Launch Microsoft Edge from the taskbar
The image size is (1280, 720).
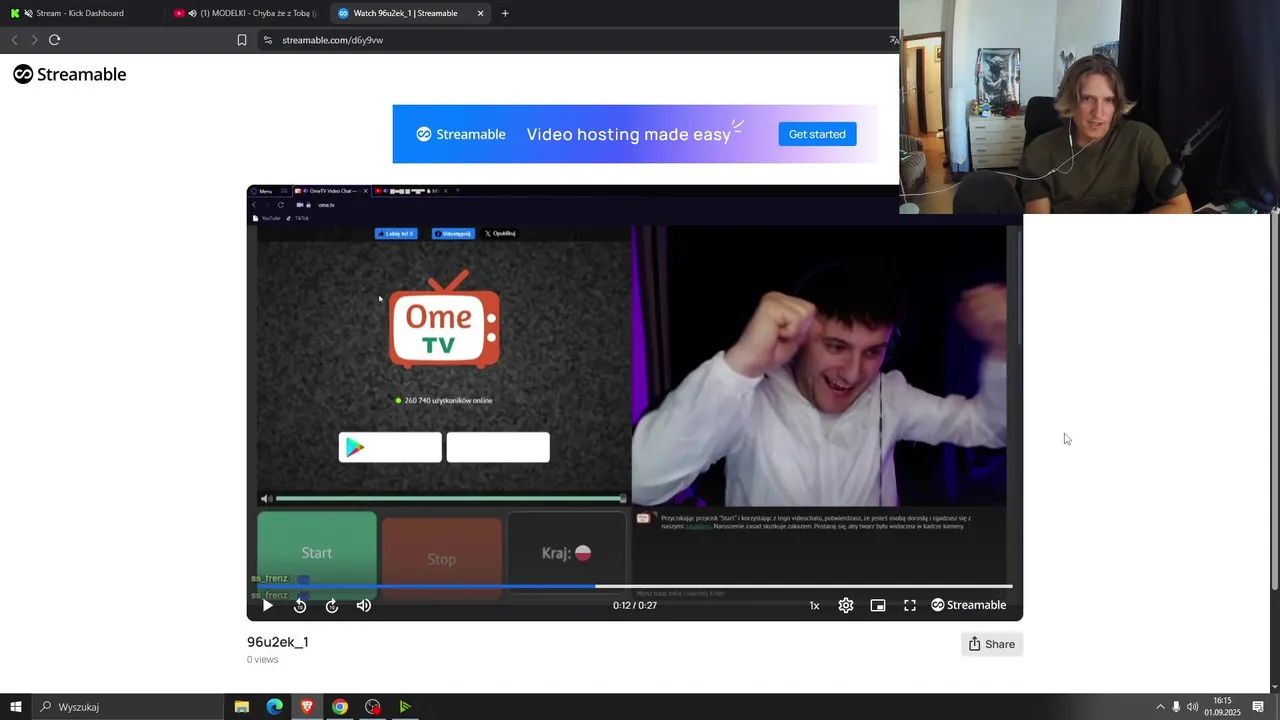coord(274,707)
